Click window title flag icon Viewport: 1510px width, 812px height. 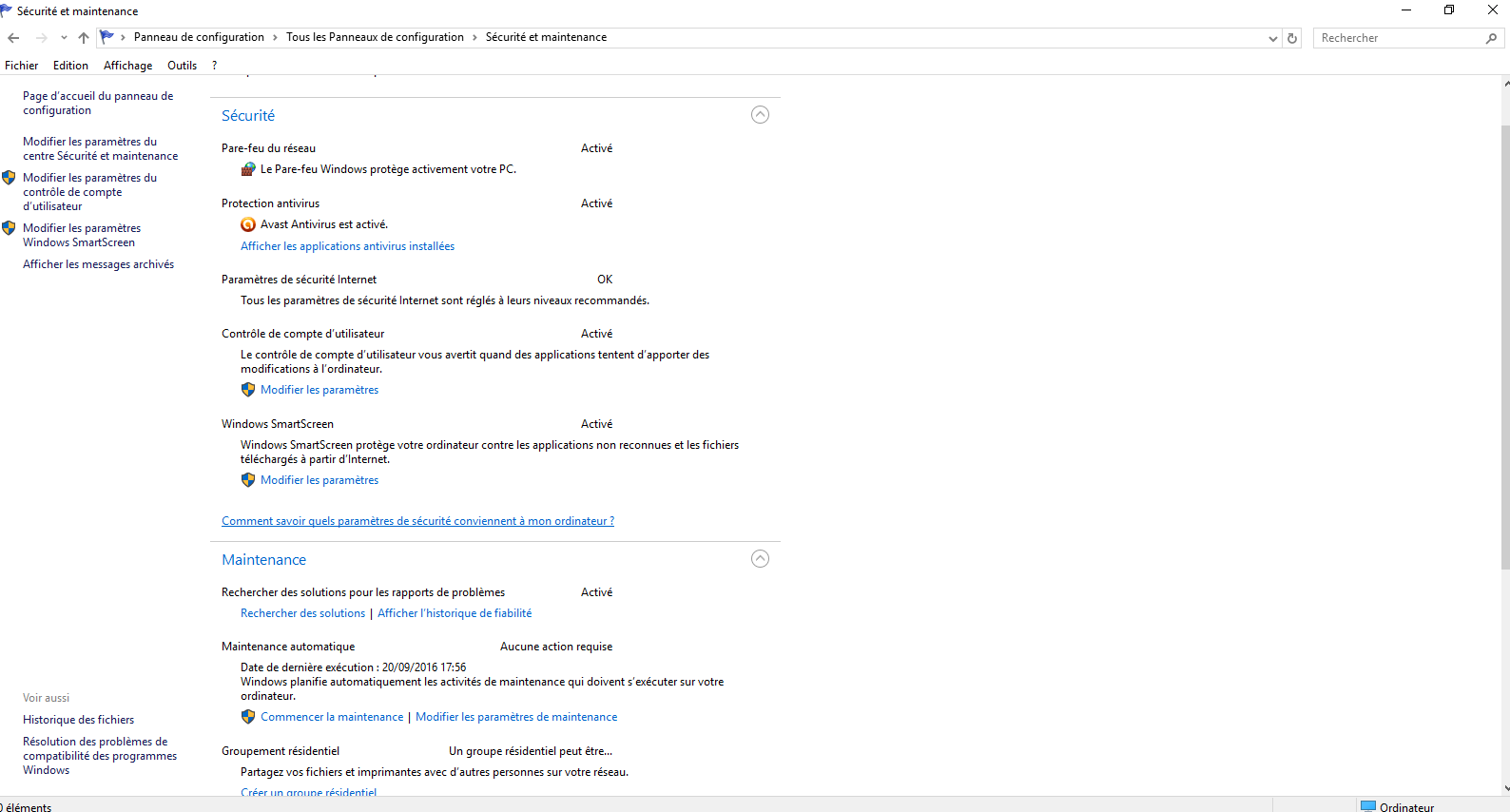click(x=7, y=10)
